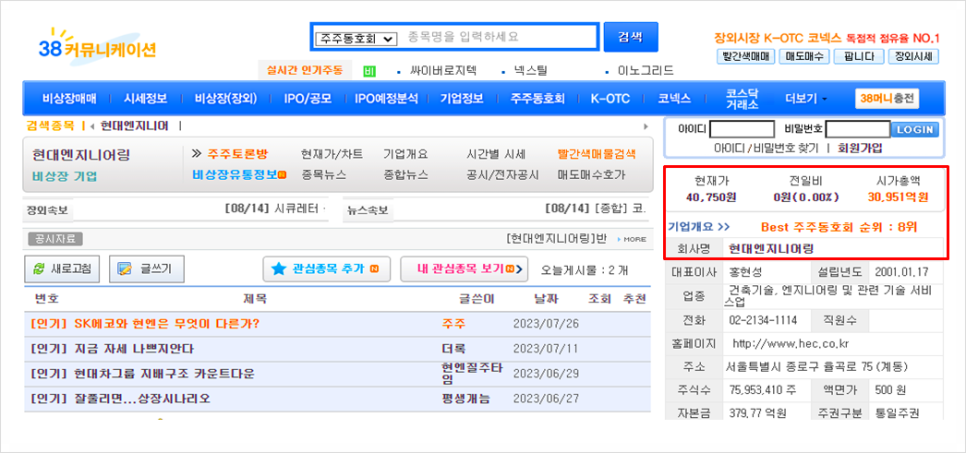The width and height of the screenshot is (966, 453).
Task: Open the 뉴스속보 [종합] headline
Action: 596,208
